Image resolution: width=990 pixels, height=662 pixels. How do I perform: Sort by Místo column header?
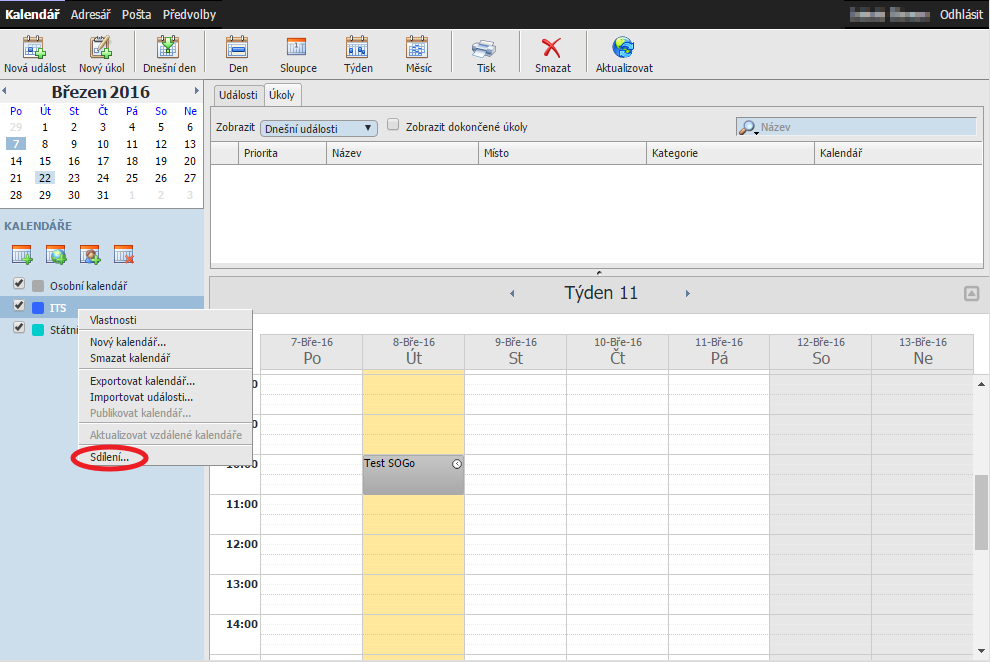point(563,153)
